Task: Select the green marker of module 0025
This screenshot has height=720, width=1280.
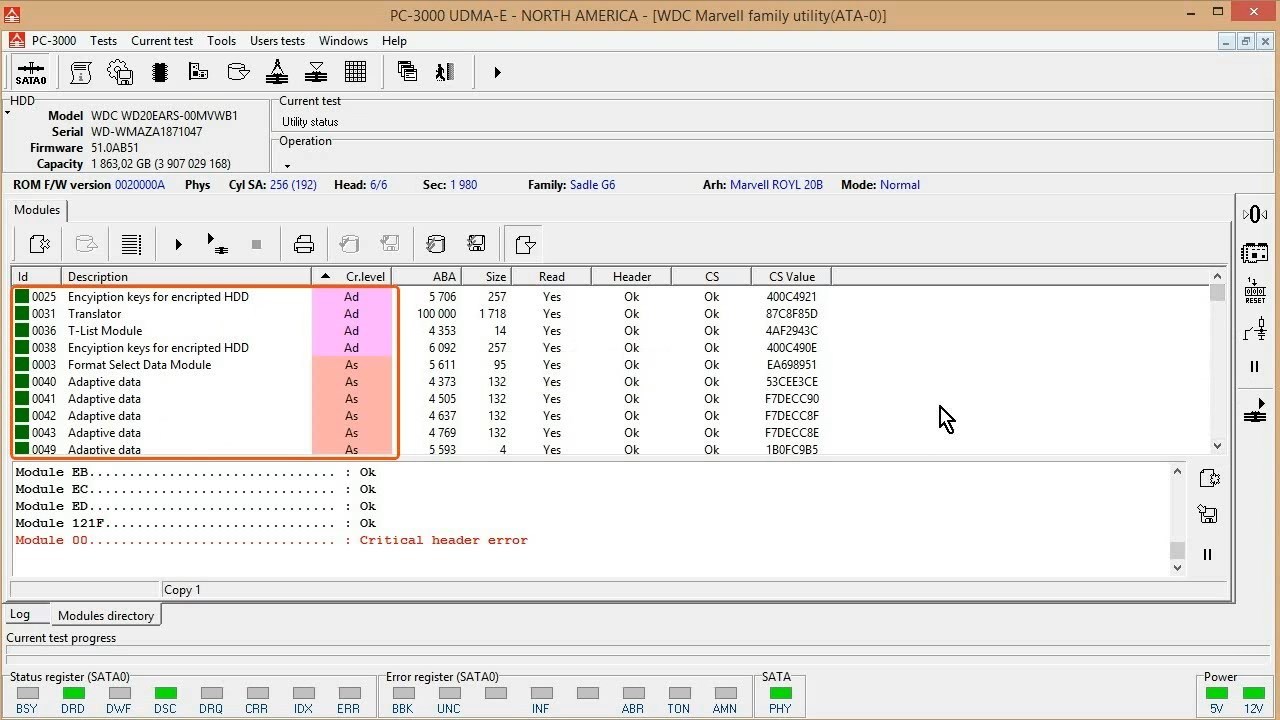Action: coord(22,297)
